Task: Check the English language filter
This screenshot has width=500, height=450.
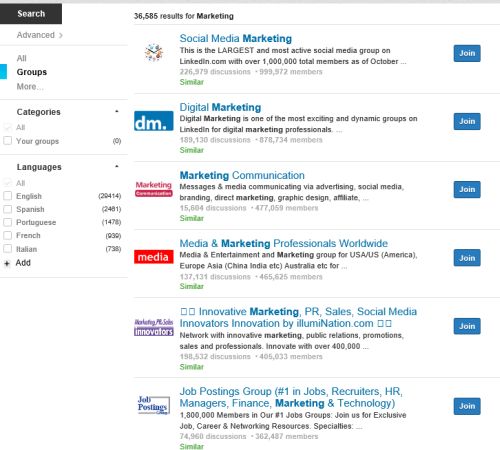Action: tap(7, 196)
